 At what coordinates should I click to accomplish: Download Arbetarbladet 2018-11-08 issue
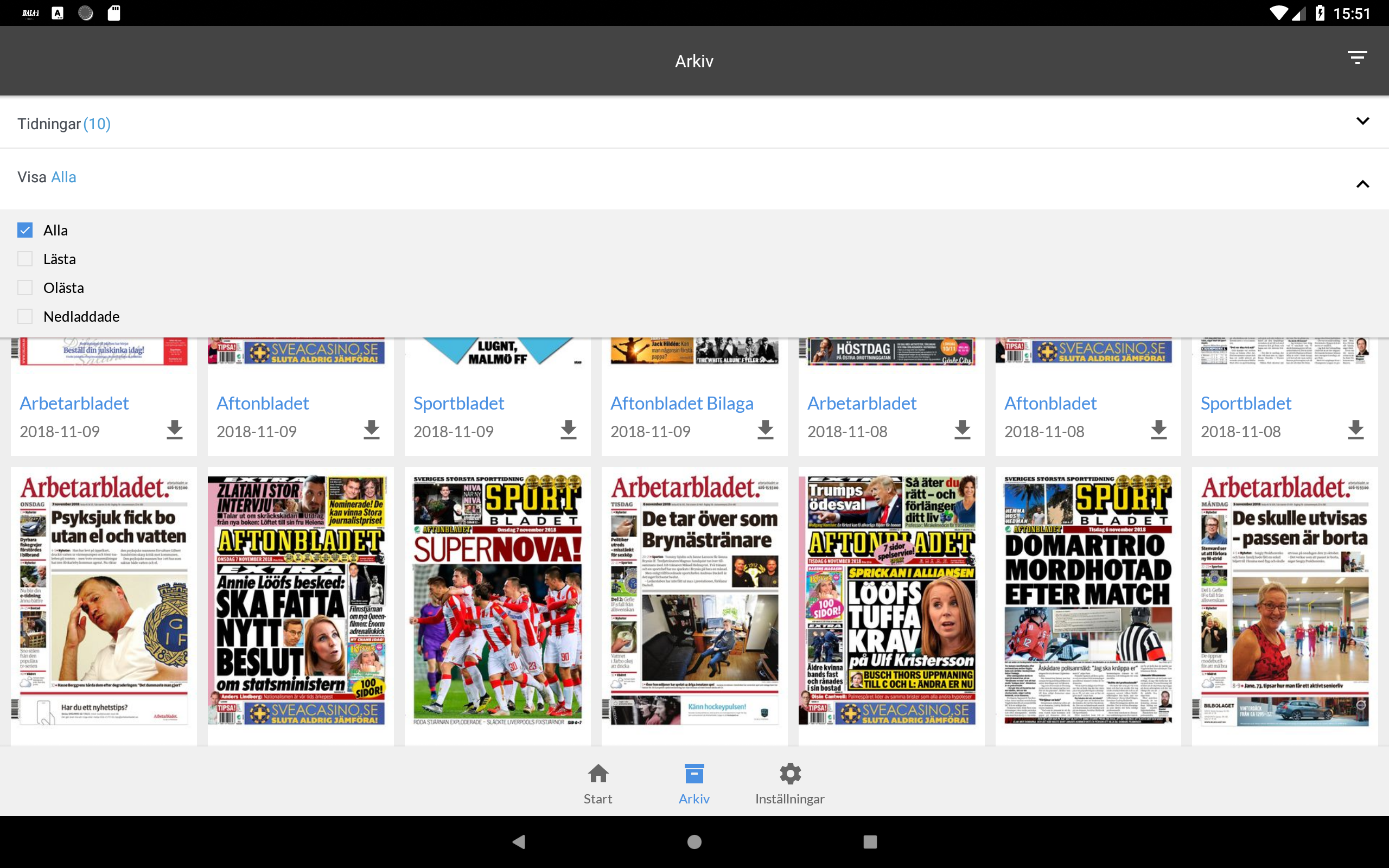tap(962, 430)
